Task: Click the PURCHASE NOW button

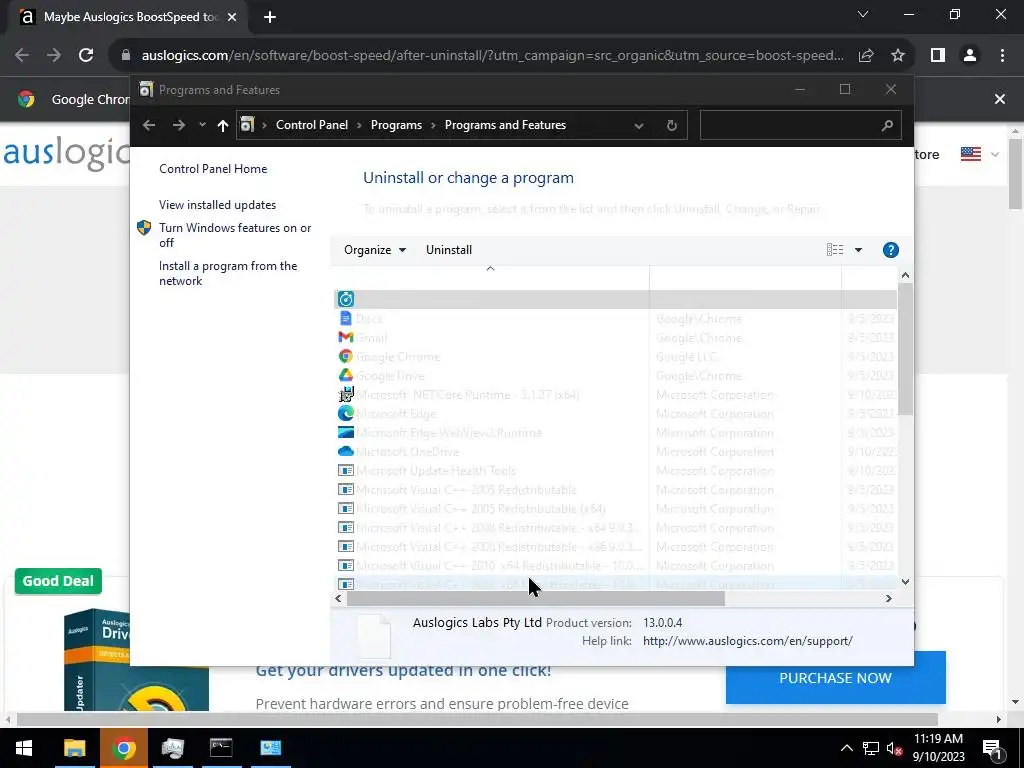Action: (x=835, y=677)
